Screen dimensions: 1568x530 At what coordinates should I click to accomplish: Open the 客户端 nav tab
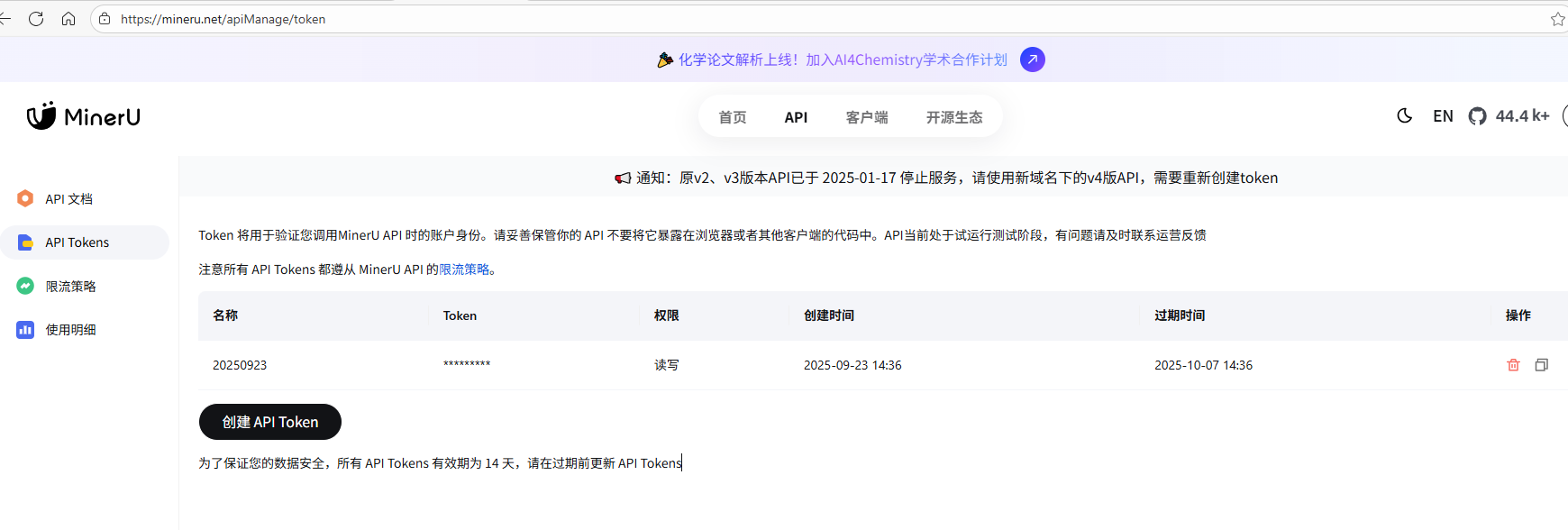[867, 117]
